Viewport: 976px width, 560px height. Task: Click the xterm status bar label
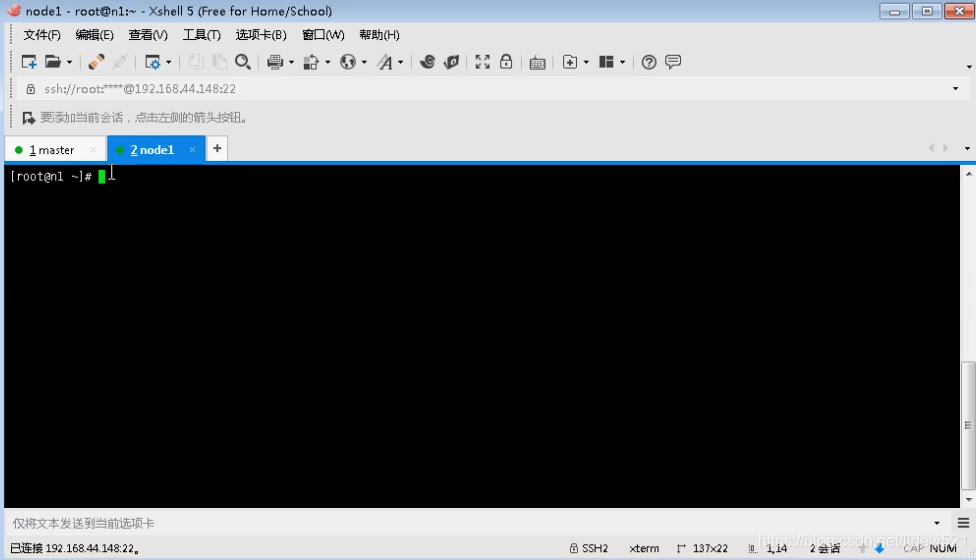click(644, 548)
